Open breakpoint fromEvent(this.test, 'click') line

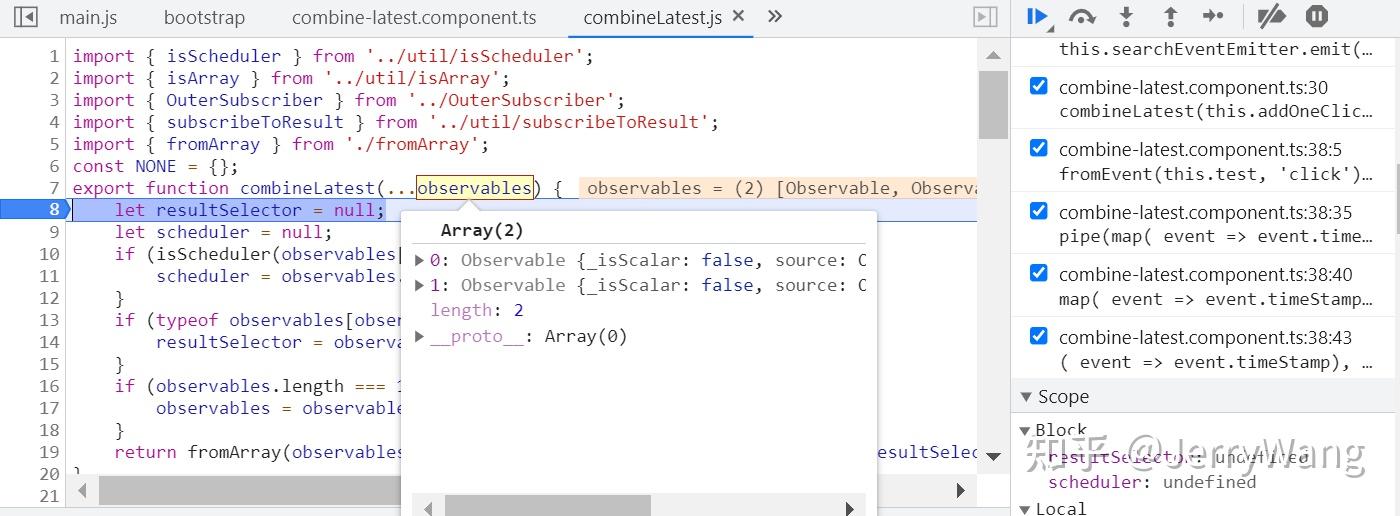(x=1215, y=174)
